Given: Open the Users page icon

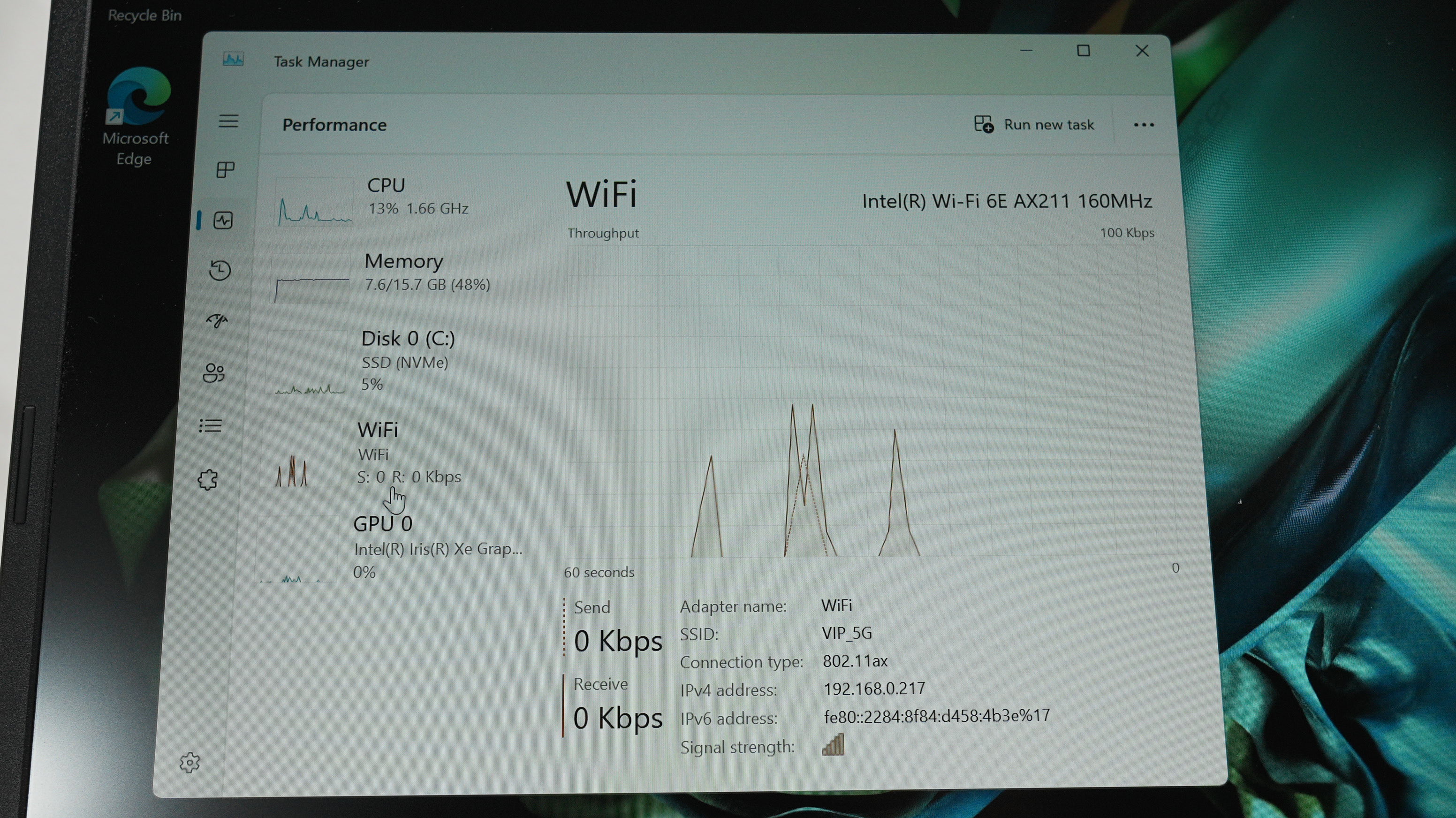Looking at the screenshot, I should pyautogui.click(x=213, y=372).
